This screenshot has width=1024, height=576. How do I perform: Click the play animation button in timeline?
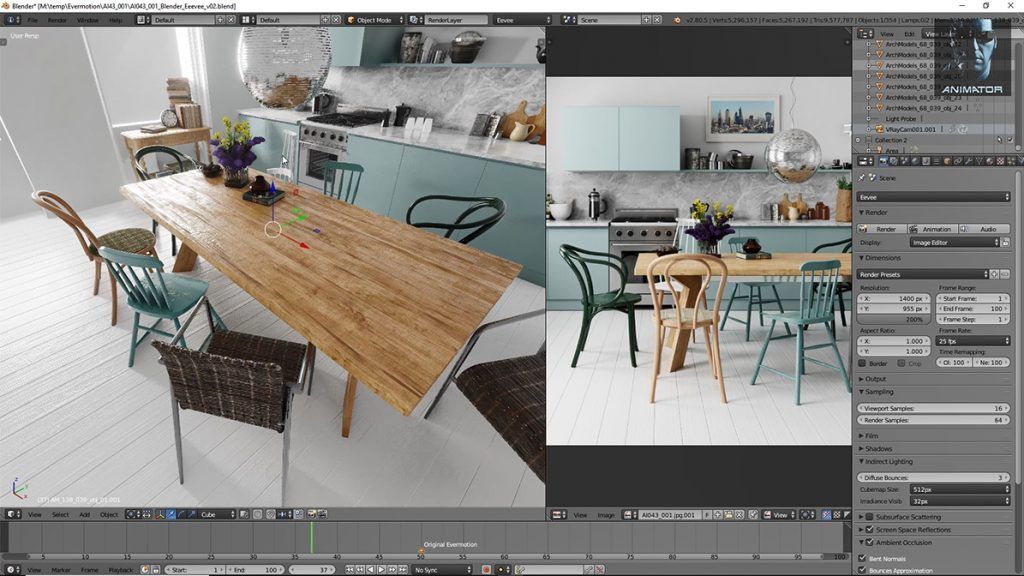[x=382, y=570]
